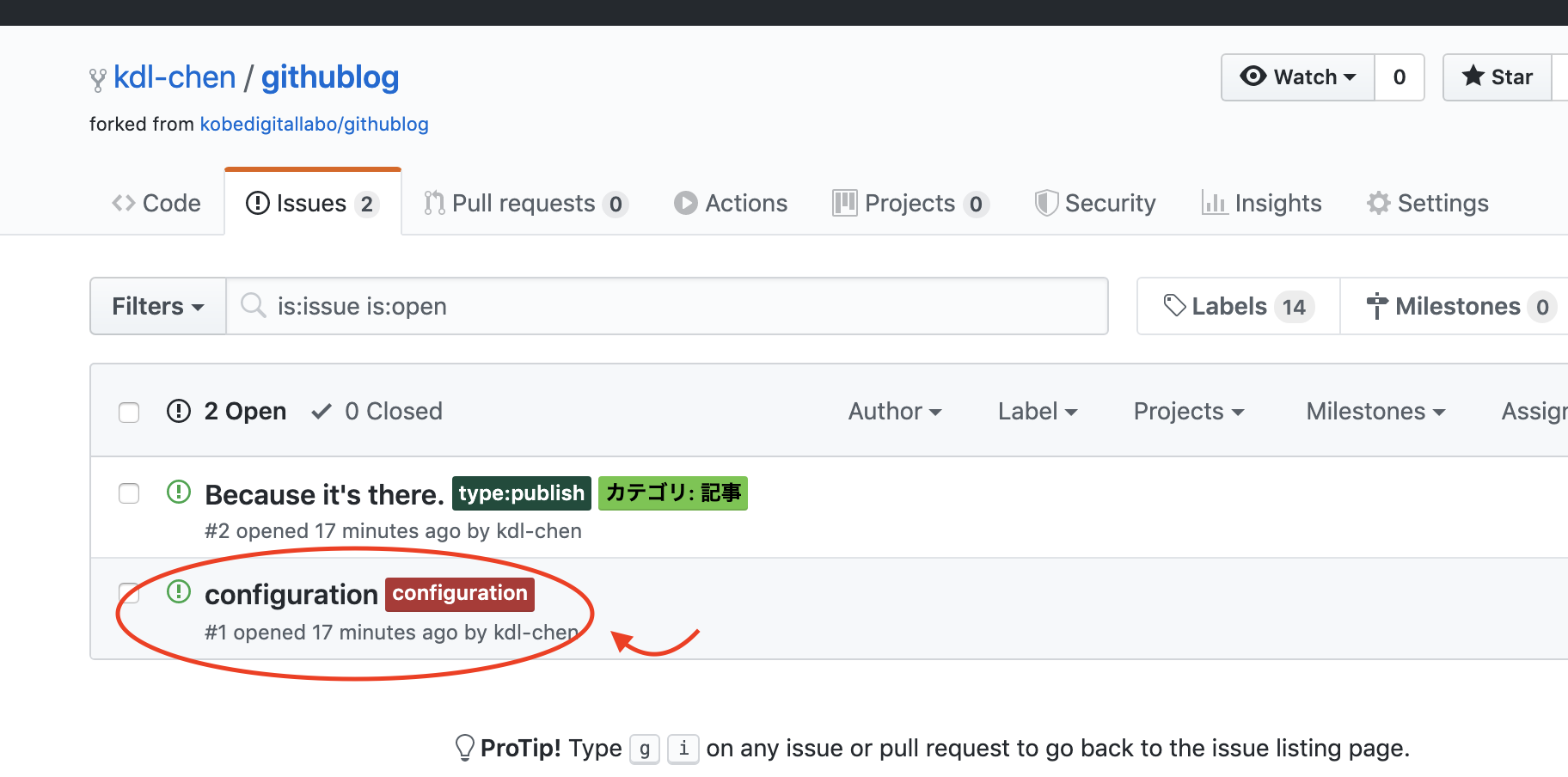Open the Actions tab
Screen dimensions: 1568x777
coord(731,203)
